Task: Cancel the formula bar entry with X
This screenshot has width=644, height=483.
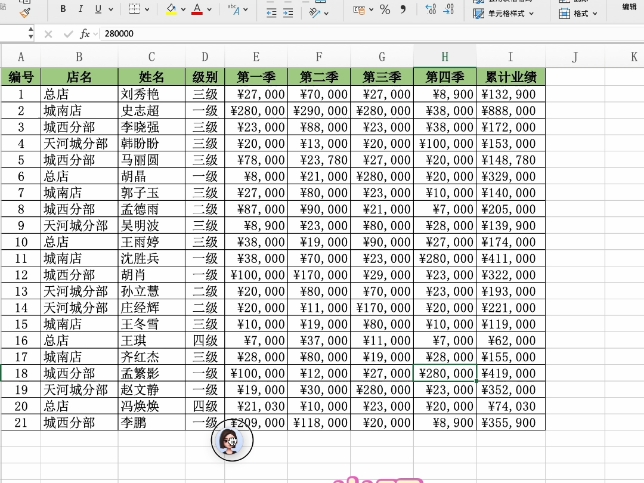Action: 48,34
